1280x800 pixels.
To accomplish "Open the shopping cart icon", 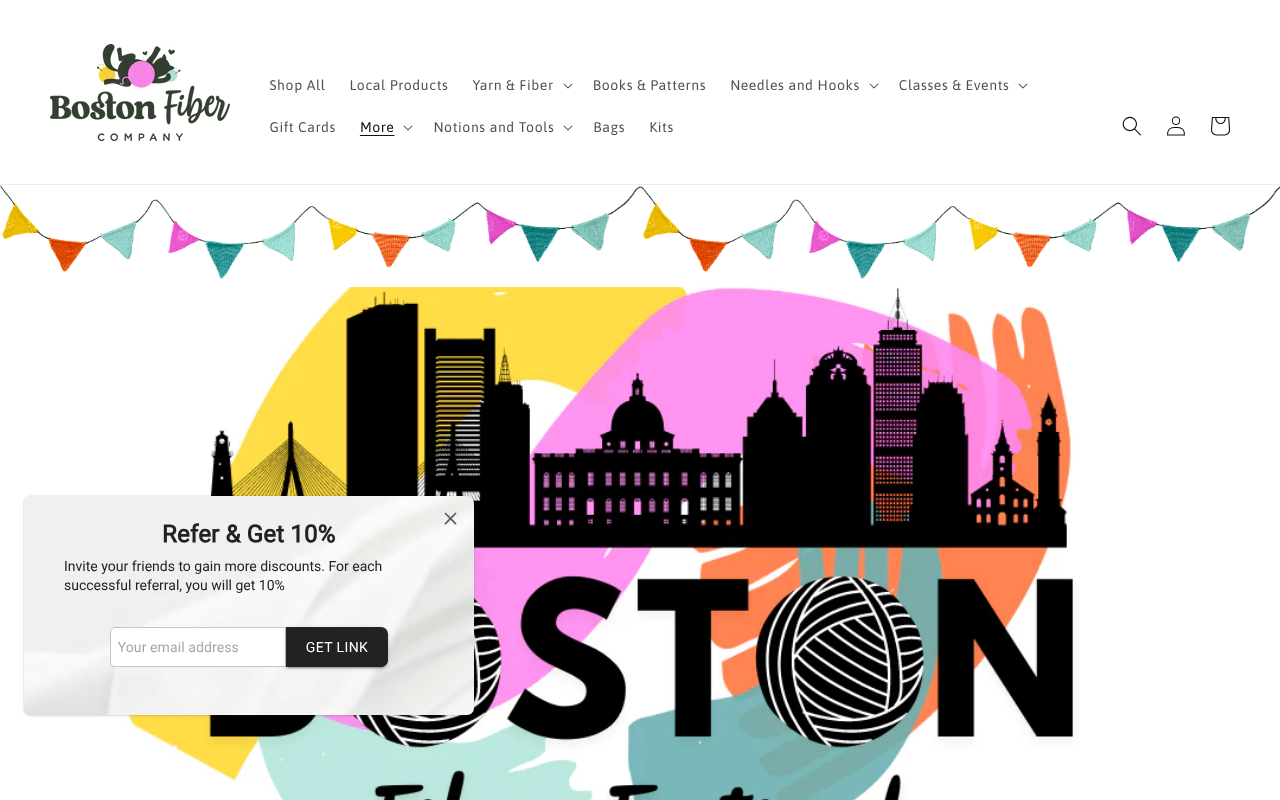I will [1219, 126].
